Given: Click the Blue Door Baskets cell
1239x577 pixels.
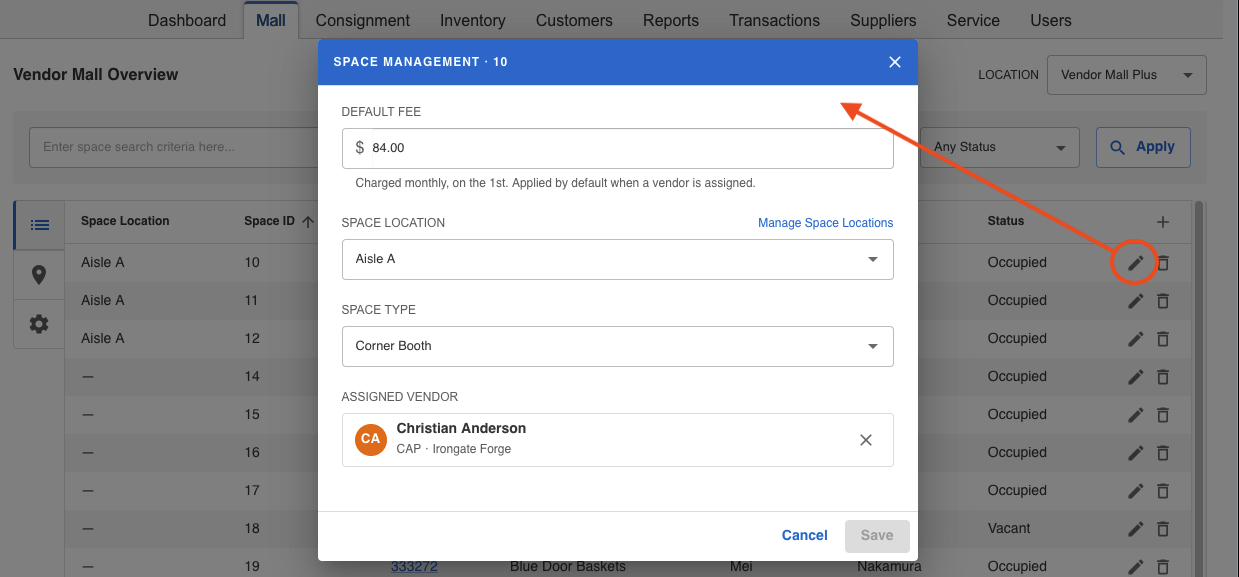Looking at the screenshot, I should [568, 567].
